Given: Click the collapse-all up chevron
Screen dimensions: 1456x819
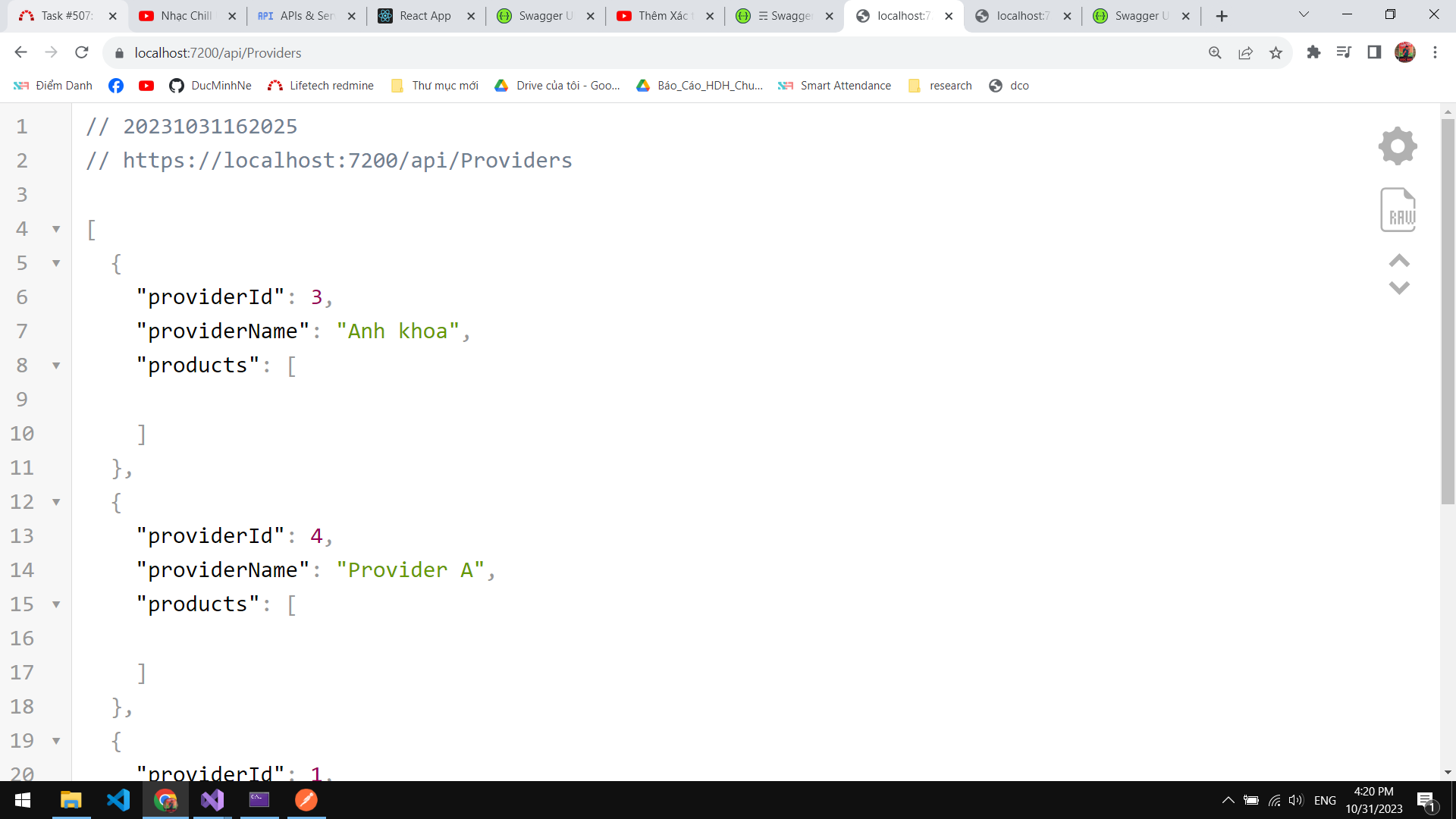Looking at the screenshot, I should [x=1398, y=261].
